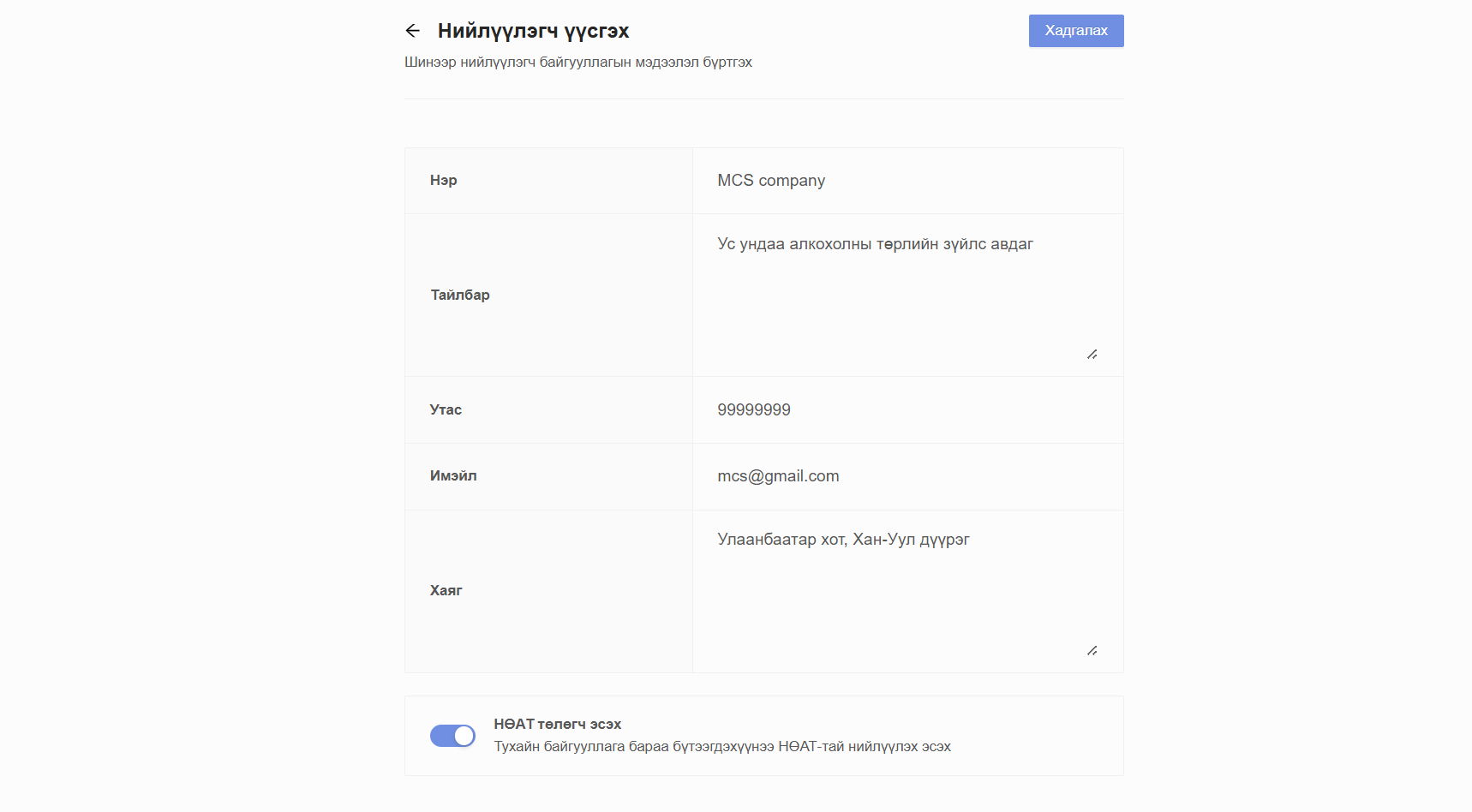Click the Тайлбар row label
The image size is (1472, 812).
(x=459, y=295)
